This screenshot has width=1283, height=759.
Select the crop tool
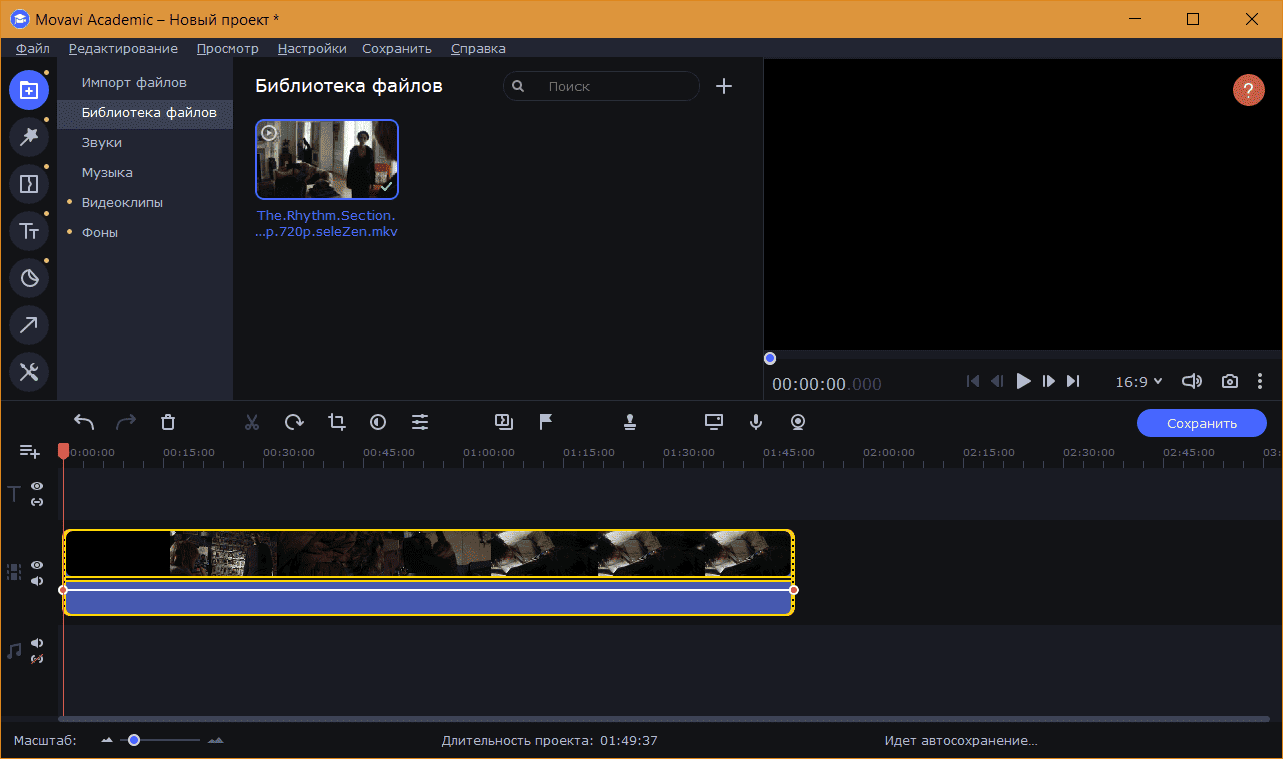[x=336, y=422]
